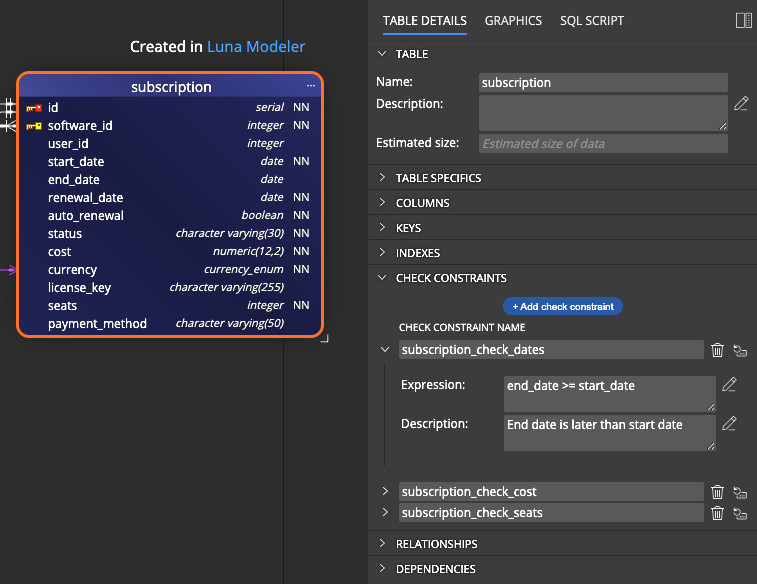Viewport: 757px width, 584px height.
Task: Click the convert icon beside subscription_check_dates
Action: pos(740,350)
